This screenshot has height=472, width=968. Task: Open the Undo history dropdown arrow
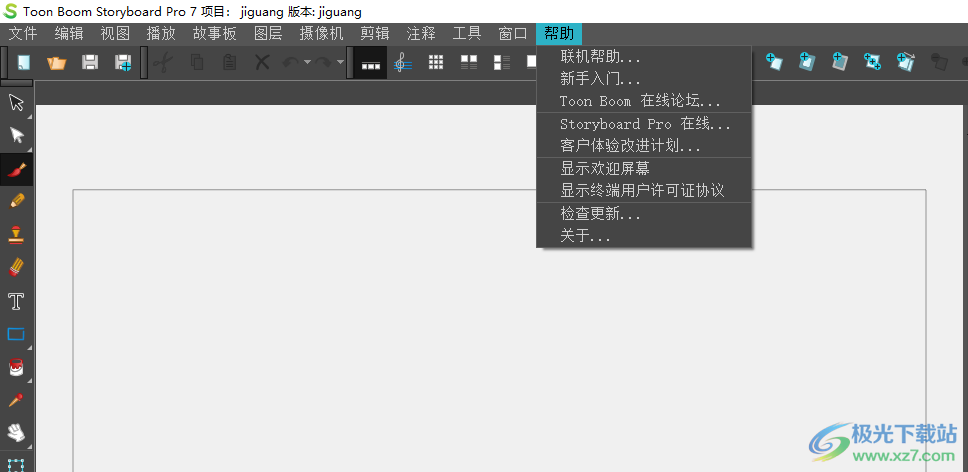pos(307,62)
